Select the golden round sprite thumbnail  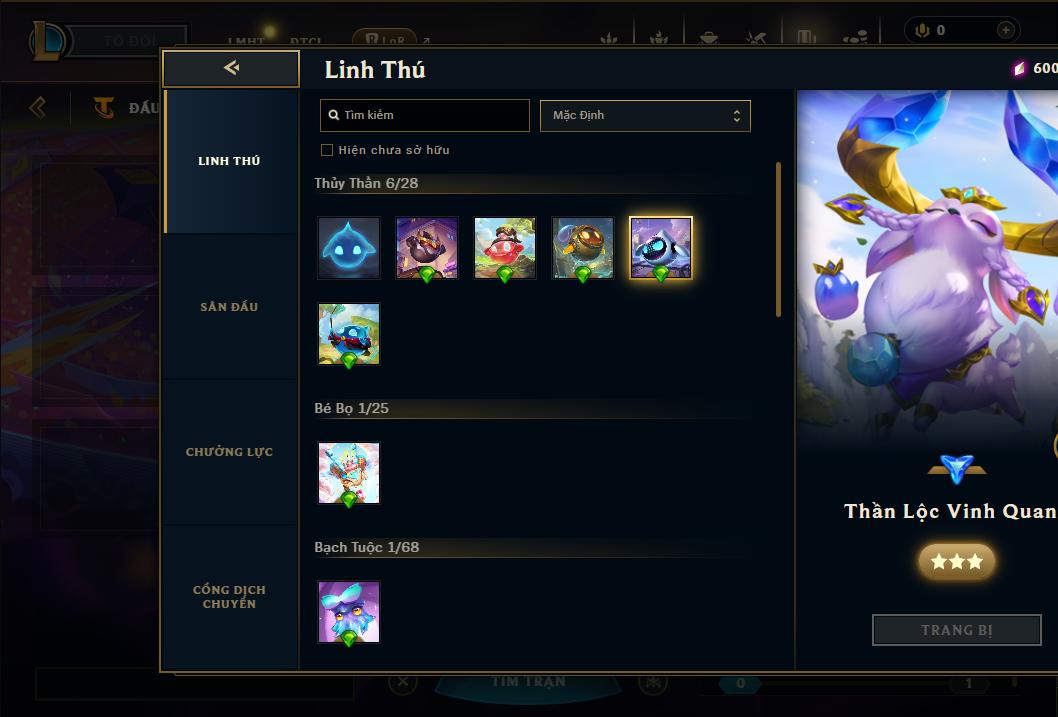tap(583, 248)
